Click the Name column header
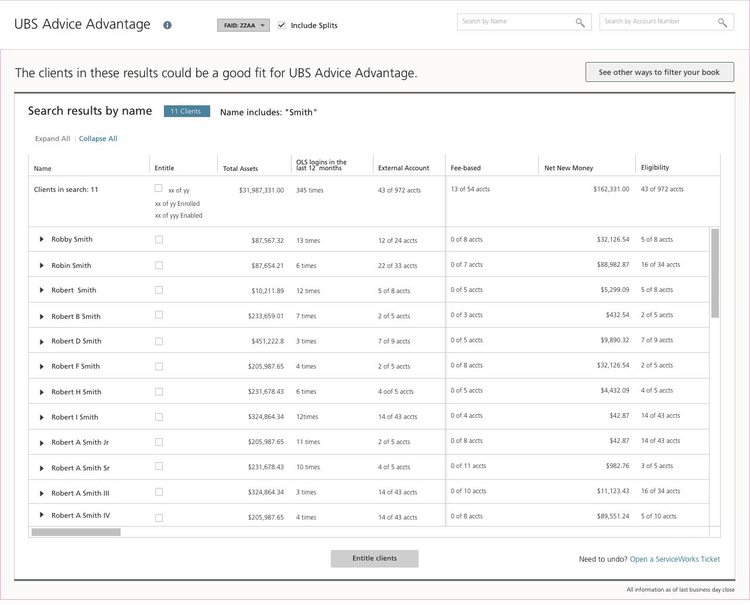The width and height of the screenshot is (750, 605). [x=43, y=168]
